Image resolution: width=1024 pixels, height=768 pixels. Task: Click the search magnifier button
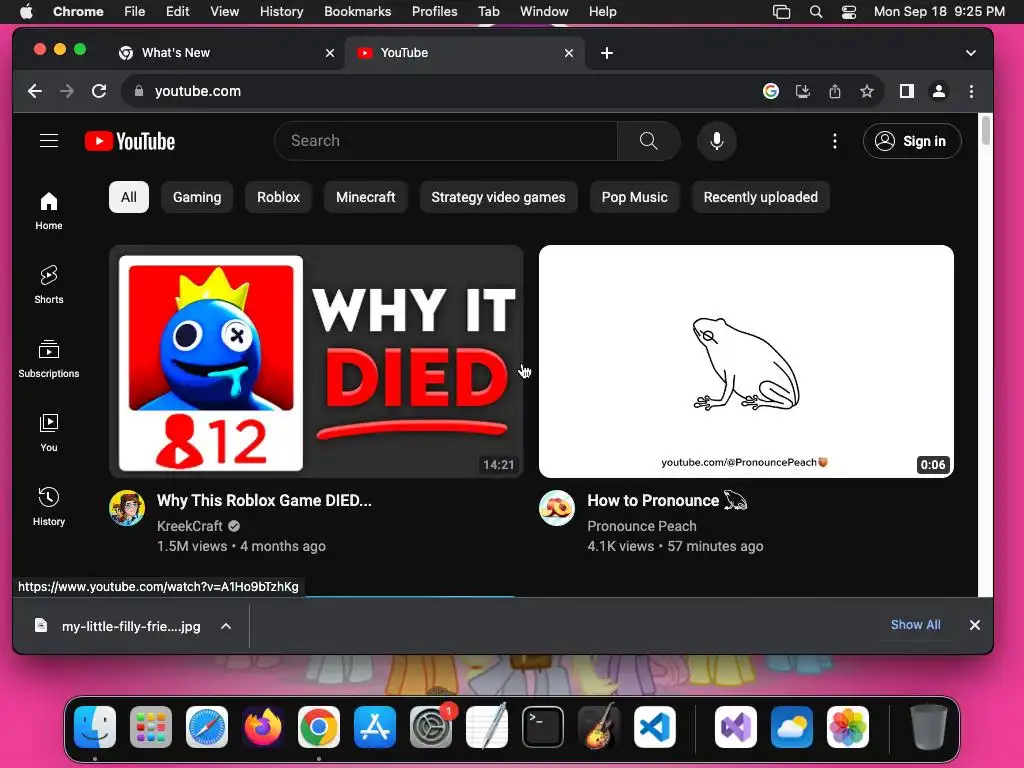[x=648, y=141]
